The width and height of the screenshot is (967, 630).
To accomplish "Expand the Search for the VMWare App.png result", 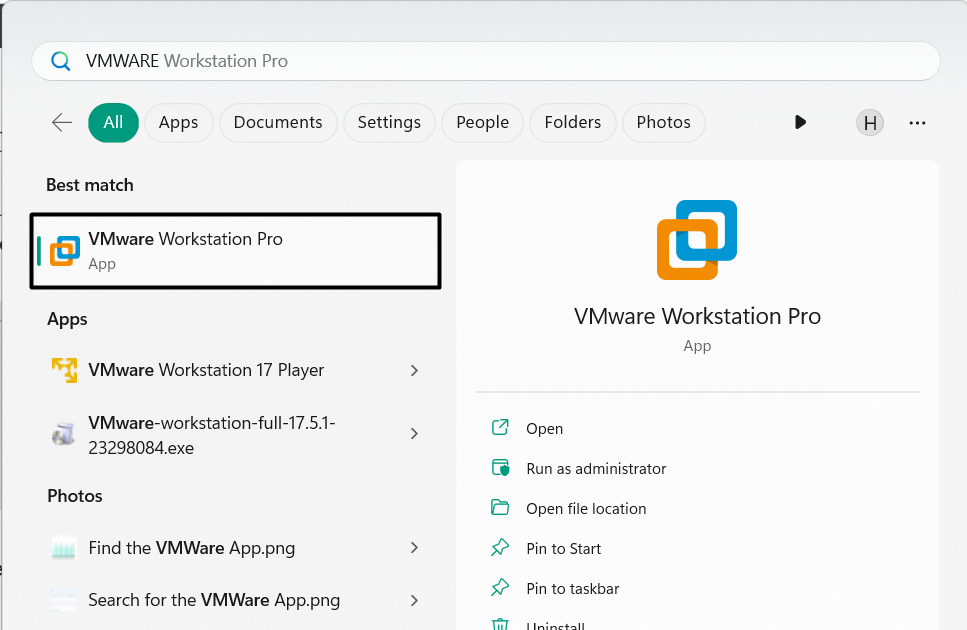I will point(414,600).
